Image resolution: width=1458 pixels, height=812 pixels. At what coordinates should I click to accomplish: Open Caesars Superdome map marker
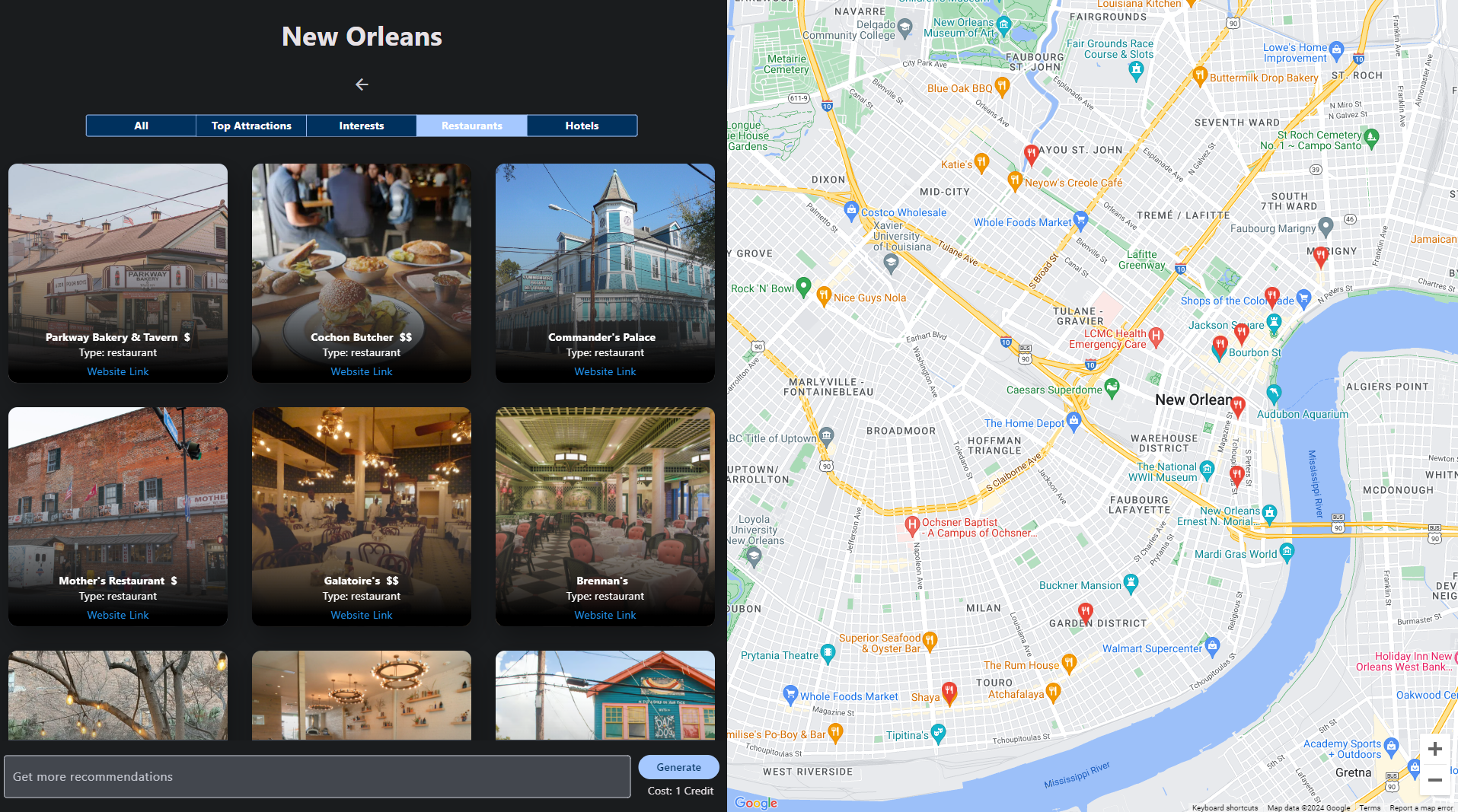[x=1112, y=388]
